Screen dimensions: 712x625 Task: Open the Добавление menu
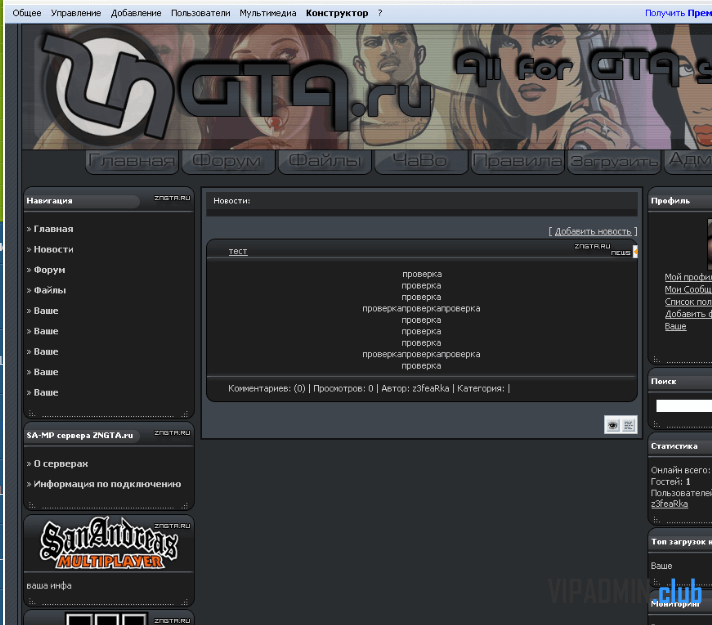point(136,13)
